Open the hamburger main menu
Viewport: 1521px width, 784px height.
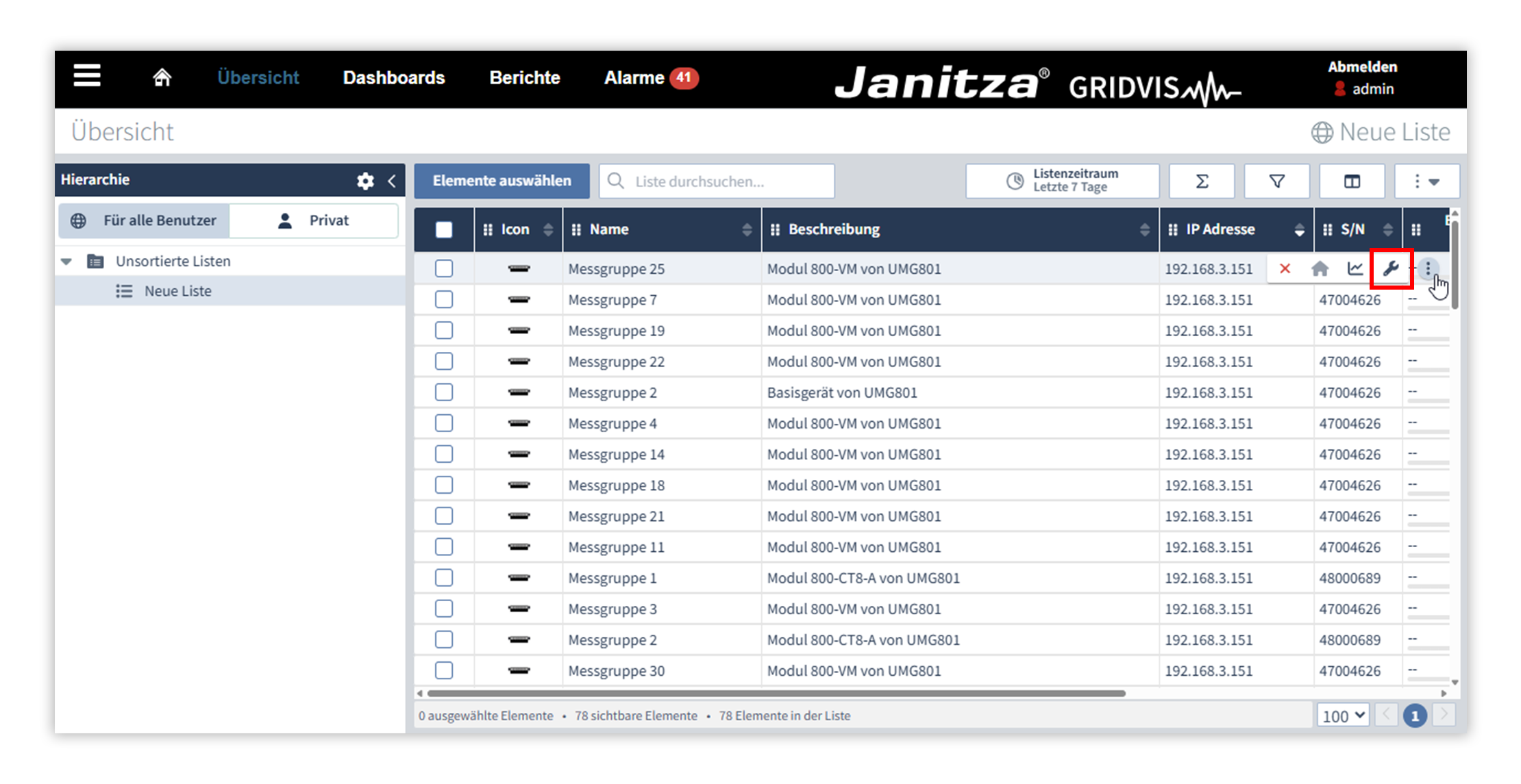(87, 75)
